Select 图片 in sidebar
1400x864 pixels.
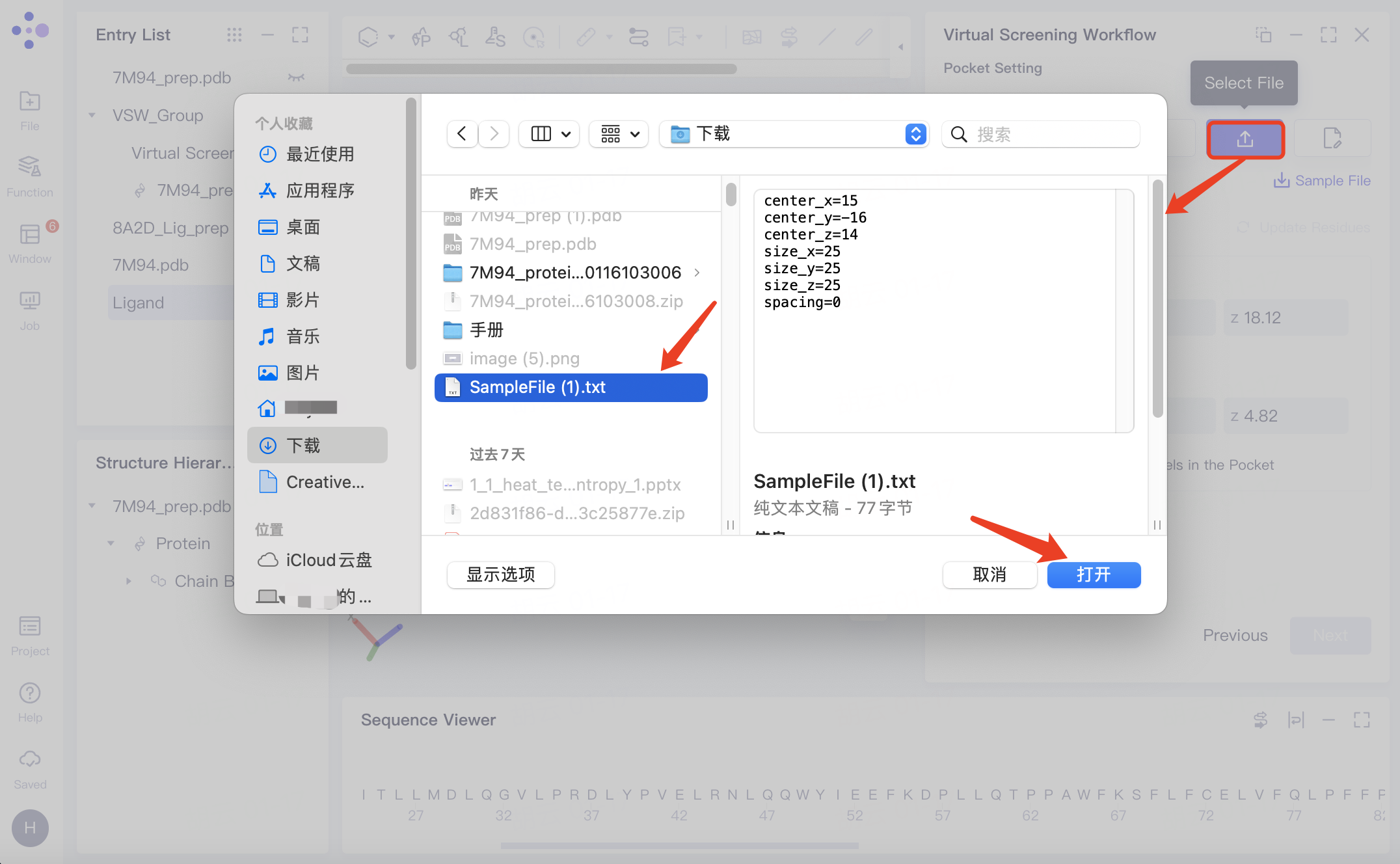[319, 373]
